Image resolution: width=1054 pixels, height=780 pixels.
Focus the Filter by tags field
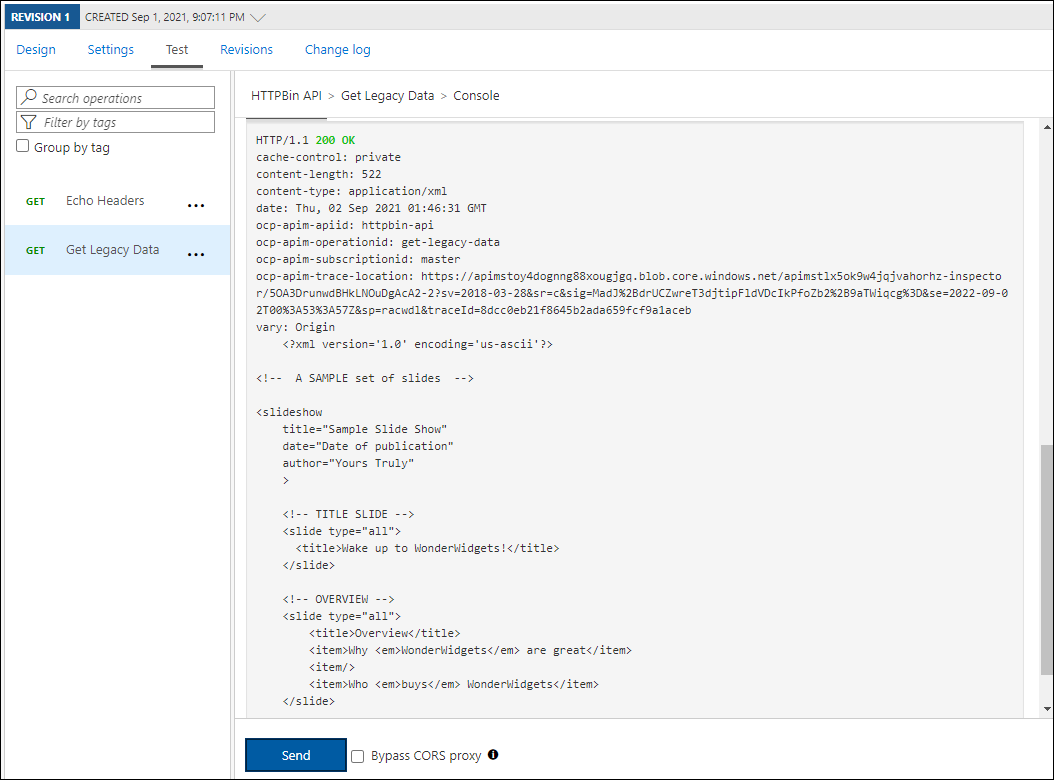(125, 122)
